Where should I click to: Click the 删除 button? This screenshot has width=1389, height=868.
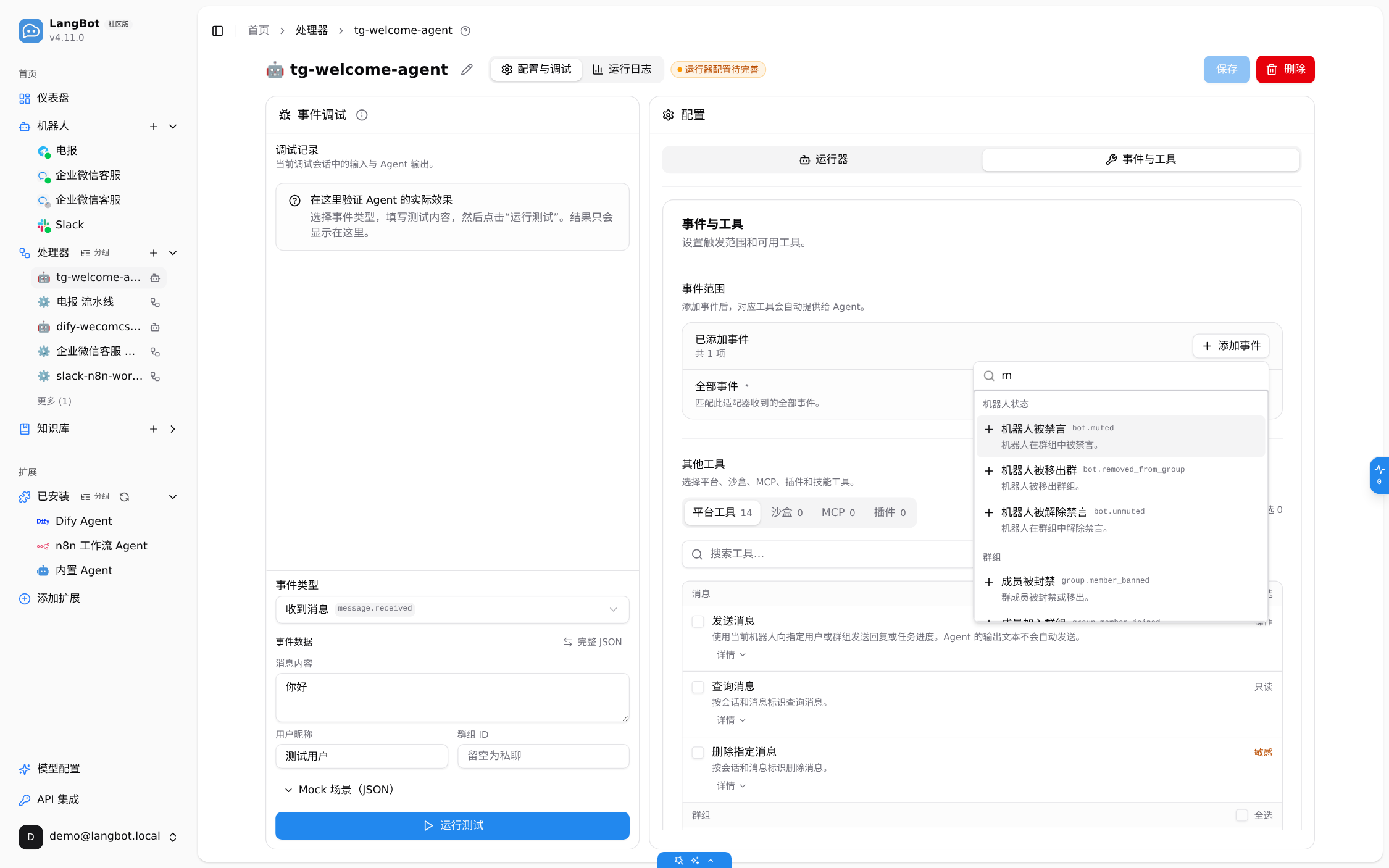1285,69
